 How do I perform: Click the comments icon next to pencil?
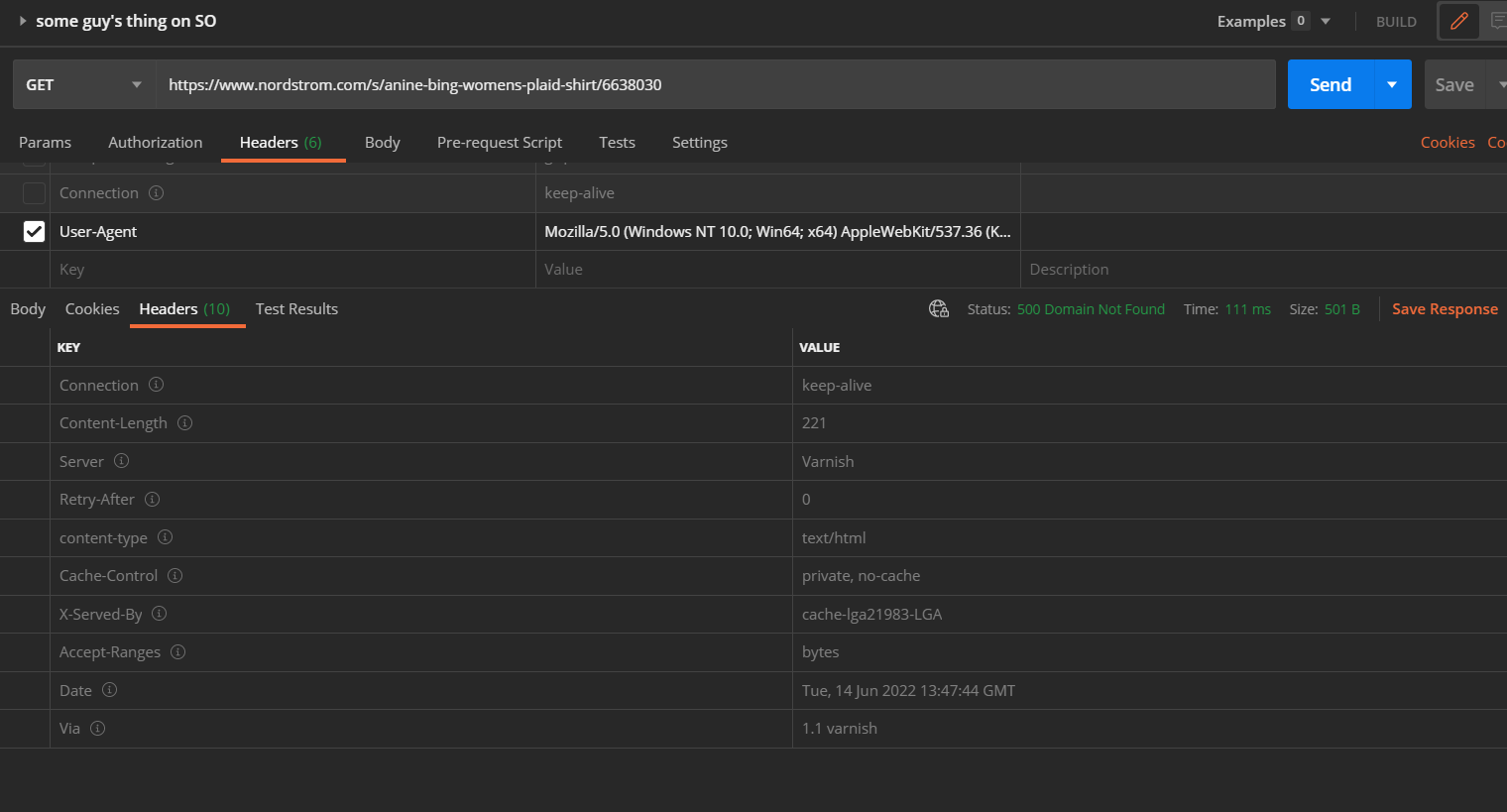pos(1497,21)
